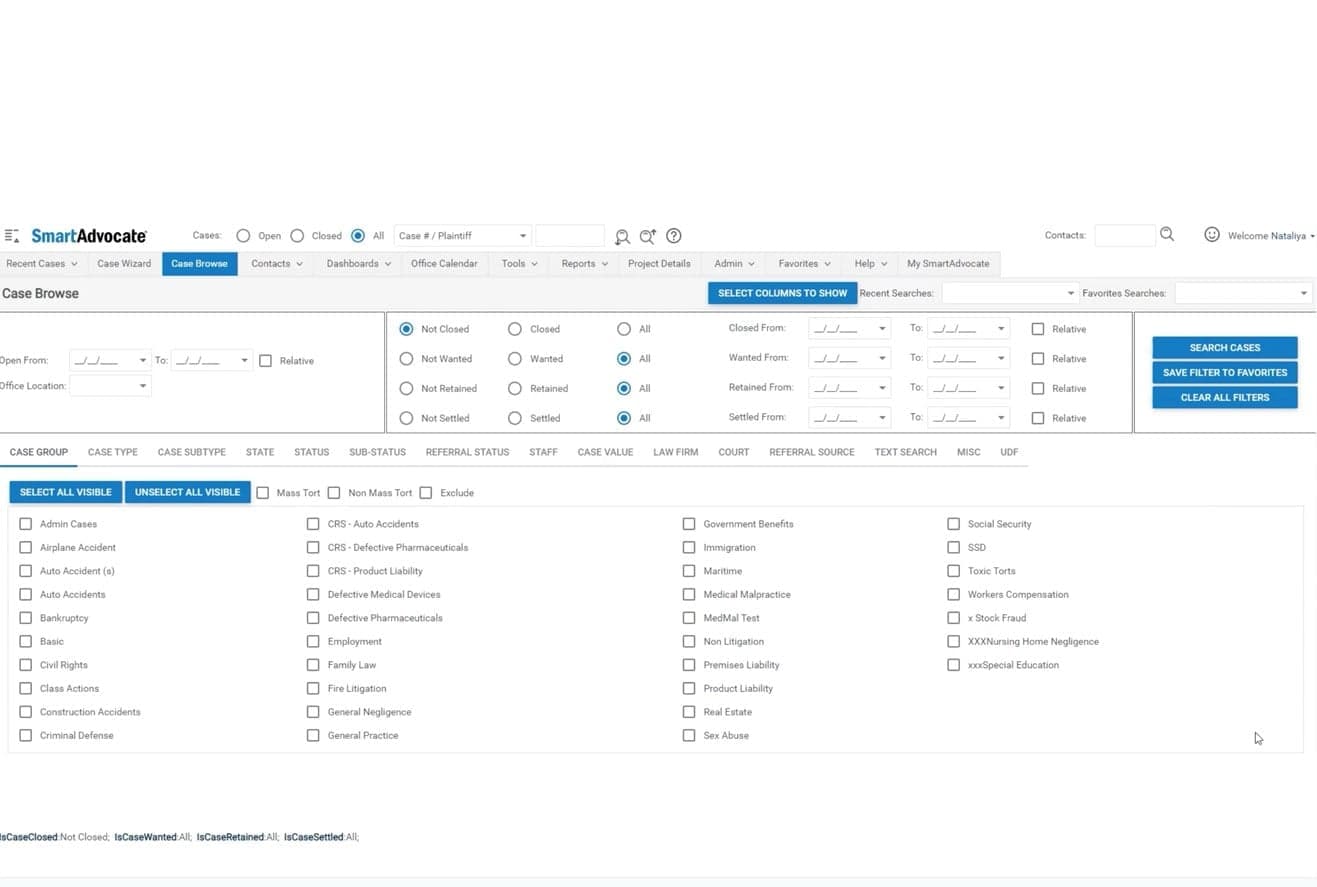Enable the Wanted radio option
Image resolution: width=1317 pixels, height=887 pixels.
pyautogui.click(x=514, y=358)
